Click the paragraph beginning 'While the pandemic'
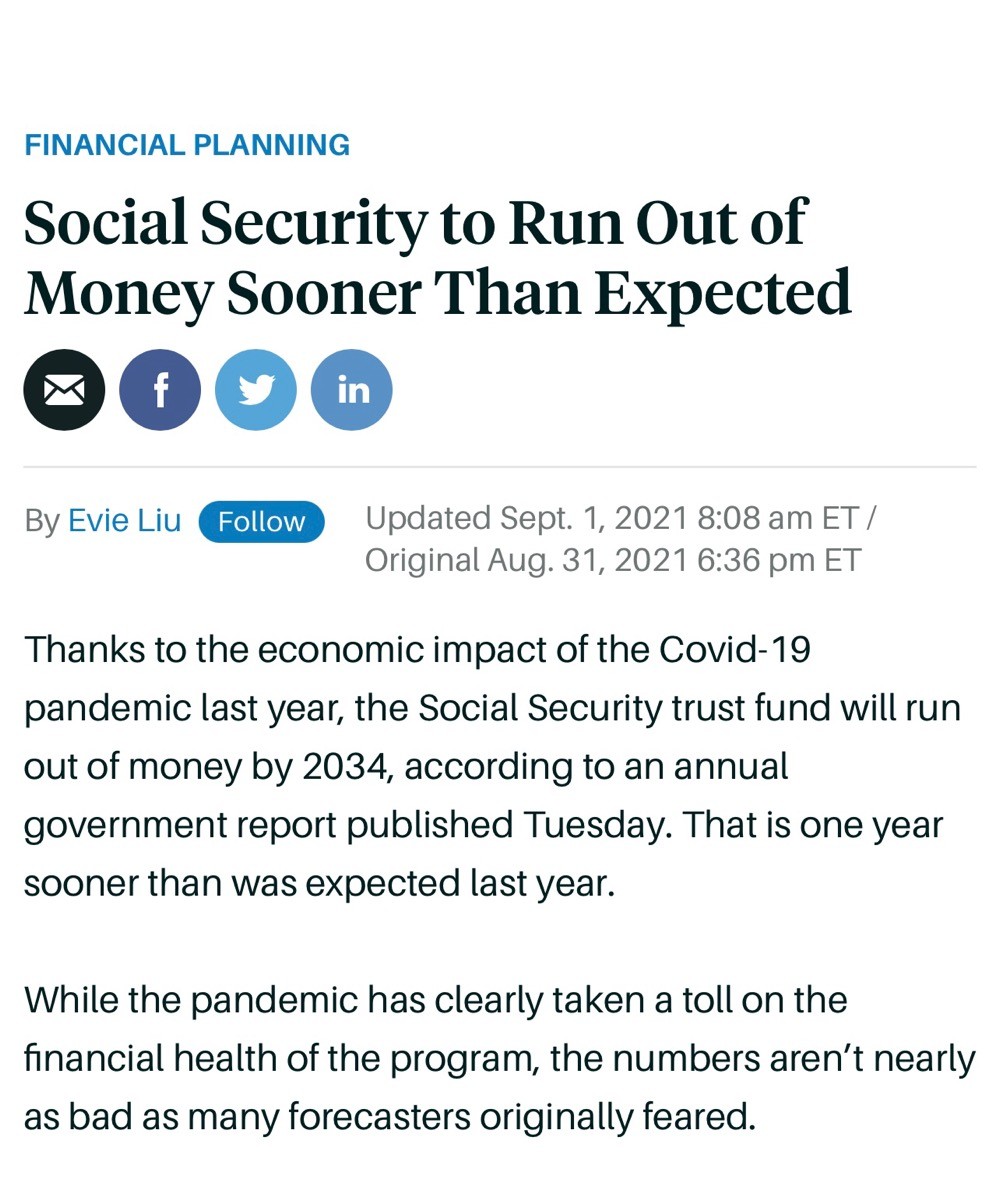The image size is (1000, 1201). tap(499, 1058)
